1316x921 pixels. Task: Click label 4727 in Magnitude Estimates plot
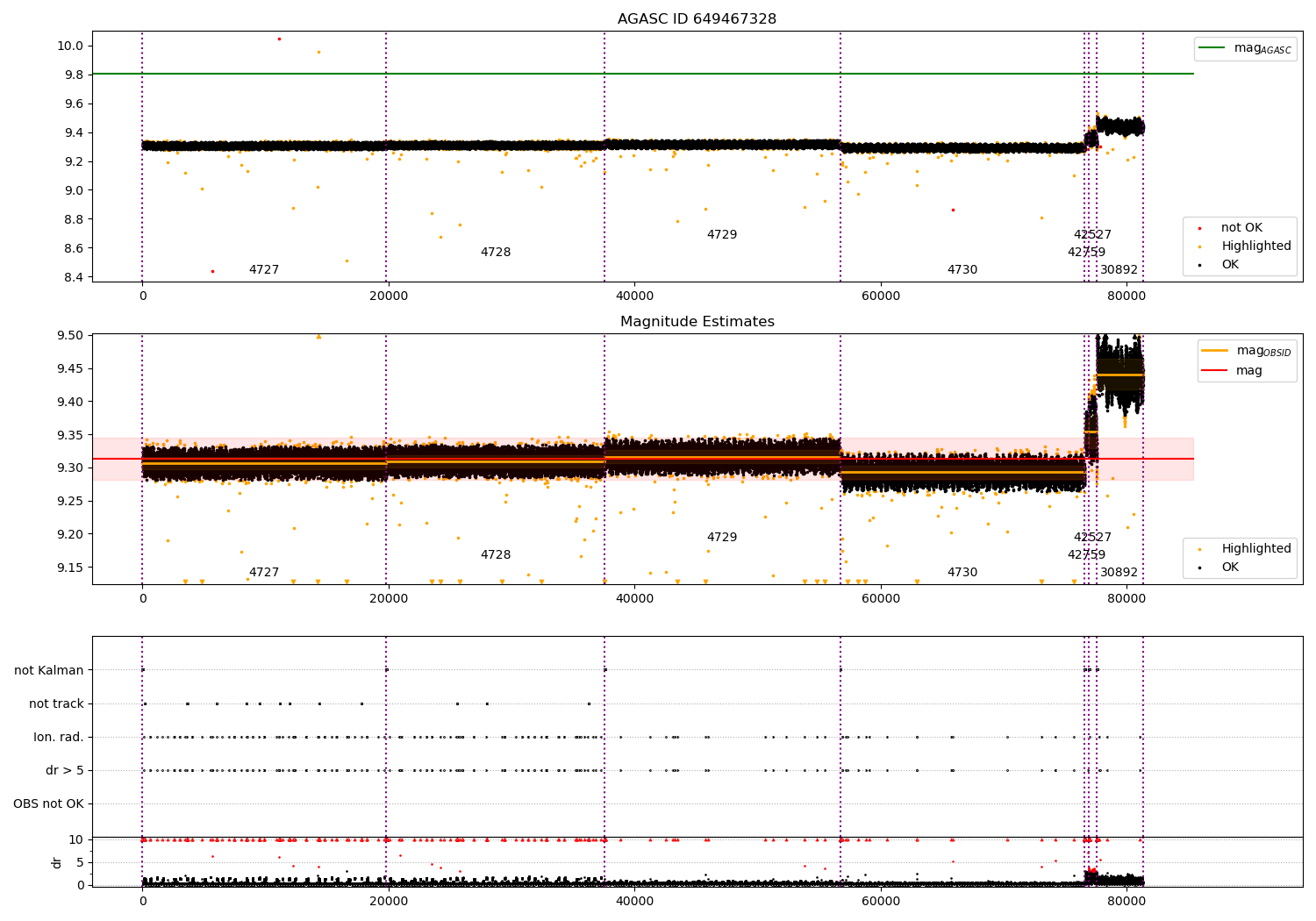(x=264, y=573)
